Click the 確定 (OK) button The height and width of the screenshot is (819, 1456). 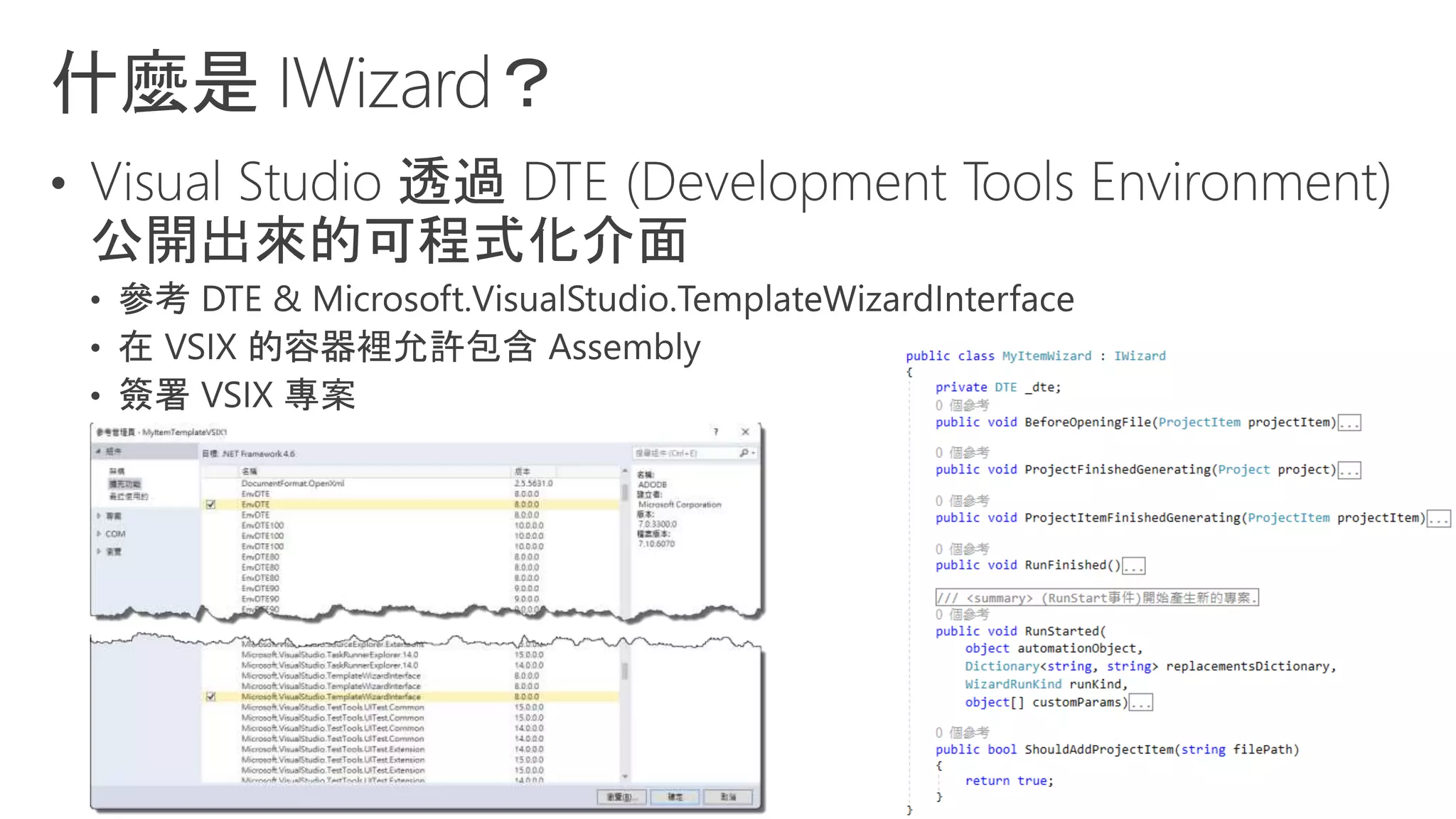pos(675,797)
